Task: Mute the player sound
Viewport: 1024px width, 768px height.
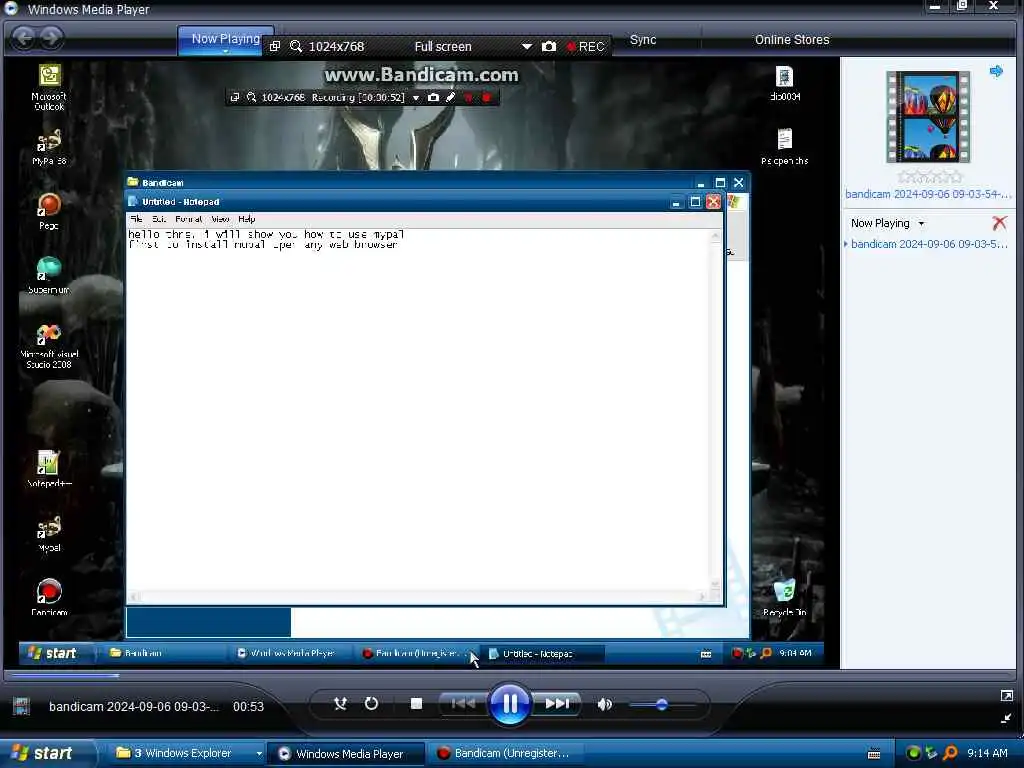Action: [x=605, y=704]
